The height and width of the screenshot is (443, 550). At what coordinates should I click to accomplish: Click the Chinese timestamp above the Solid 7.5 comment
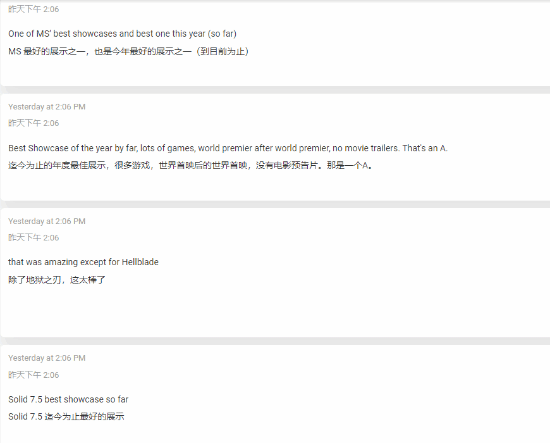[34, 375]
